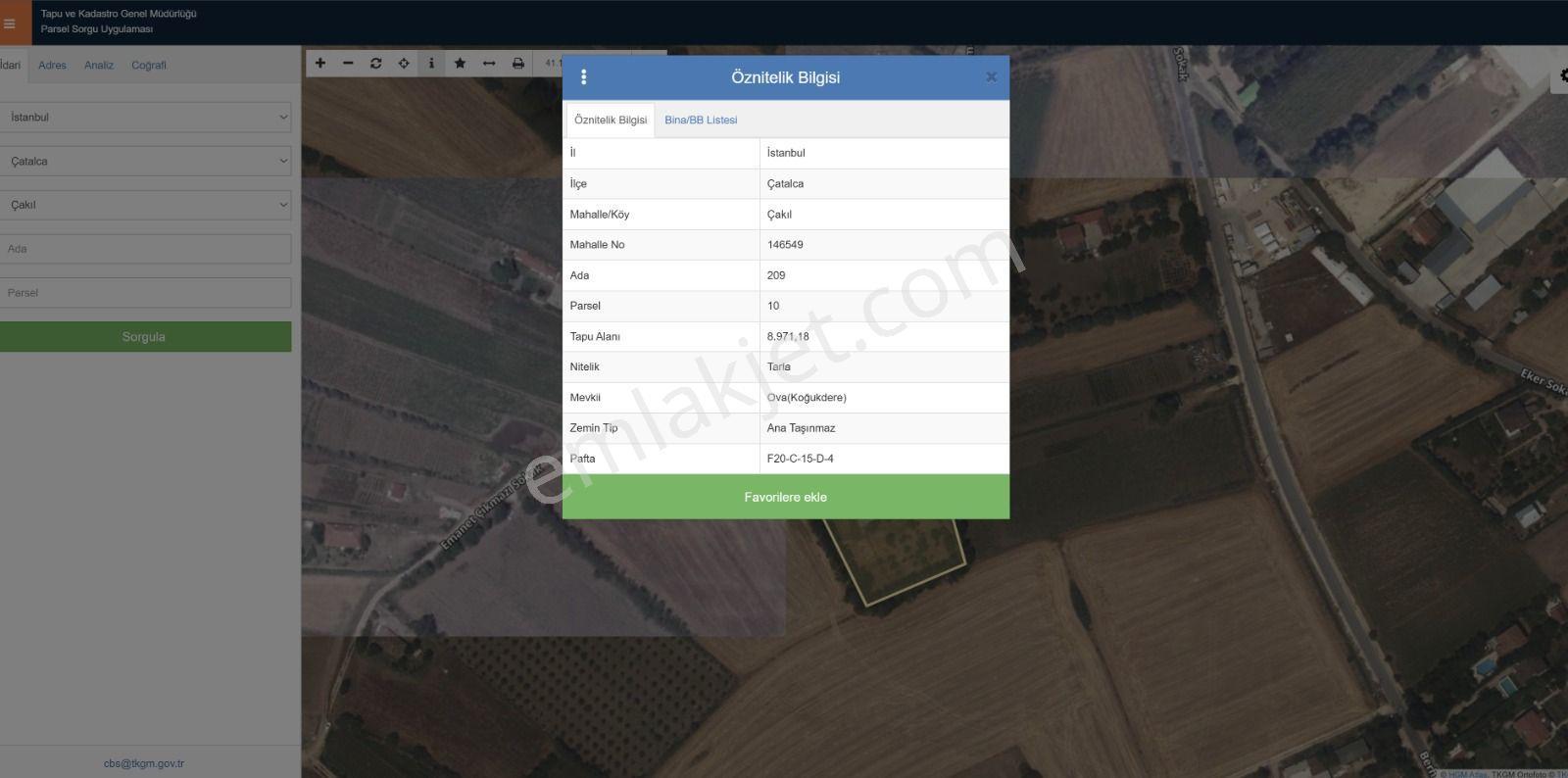Switch to Bina/BB Listesi tab

click(x=701, y=120)
